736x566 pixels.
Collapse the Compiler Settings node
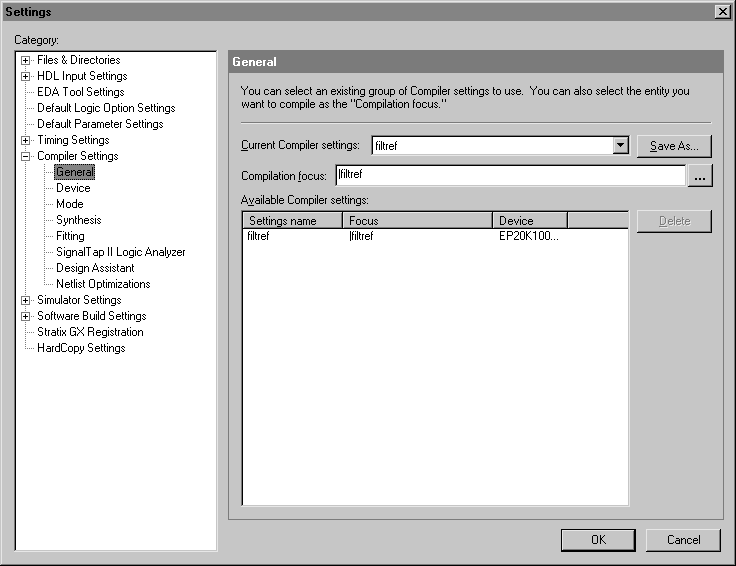[x=26, y=156]
